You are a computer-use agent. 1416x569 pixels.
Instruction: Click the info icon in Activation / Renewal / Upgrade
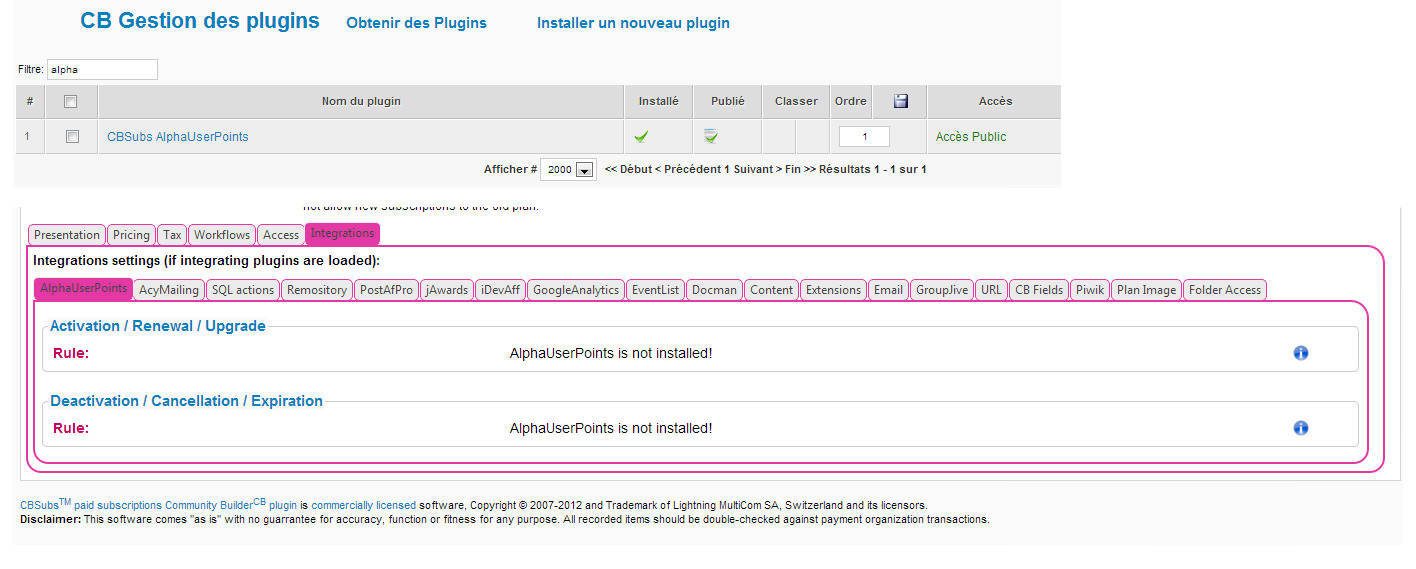click(x=1301, y=353)
